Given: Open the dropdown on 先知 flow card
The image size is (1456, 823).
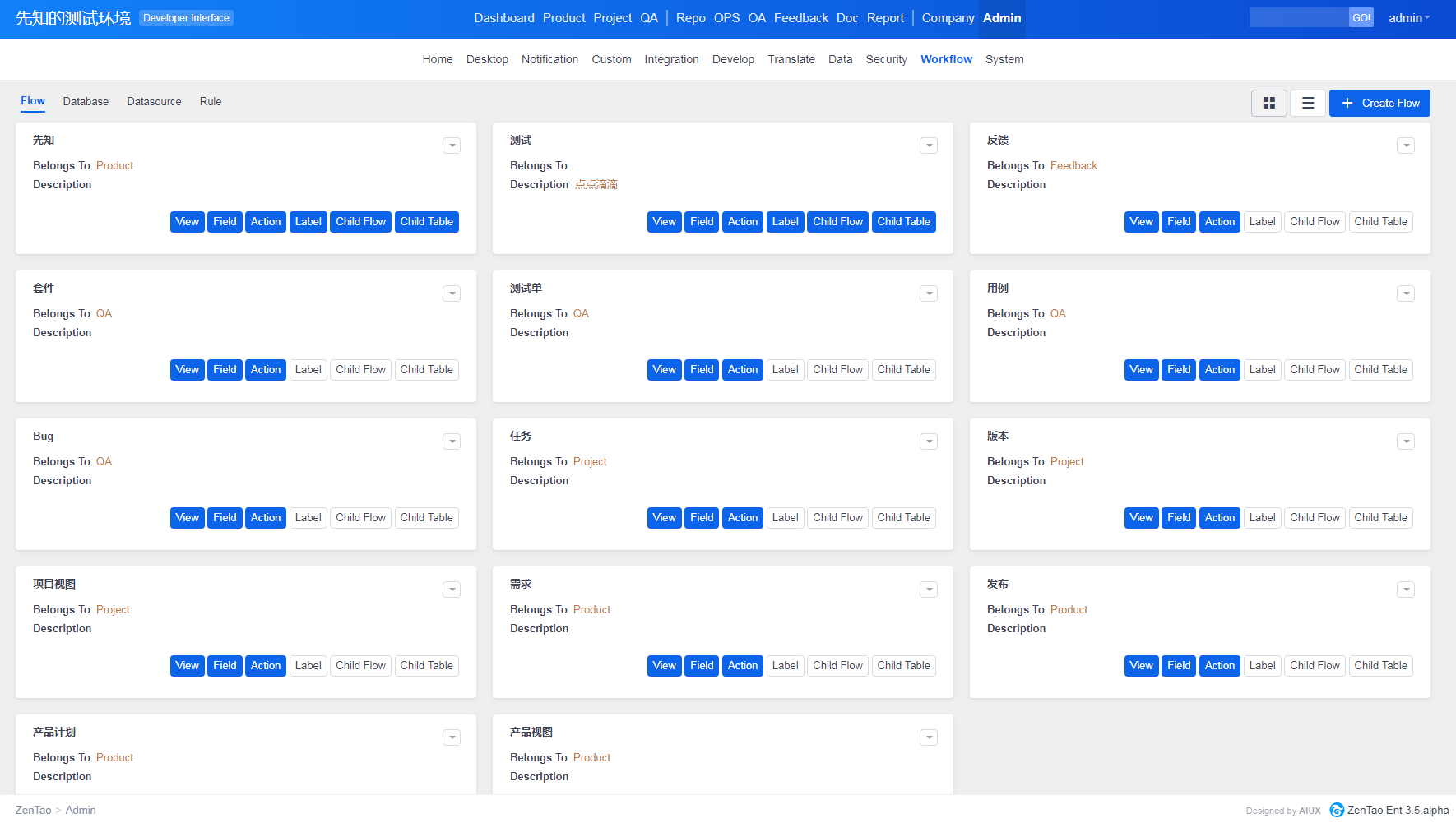Looking at the screenshot, I should [x=452, y=146].
